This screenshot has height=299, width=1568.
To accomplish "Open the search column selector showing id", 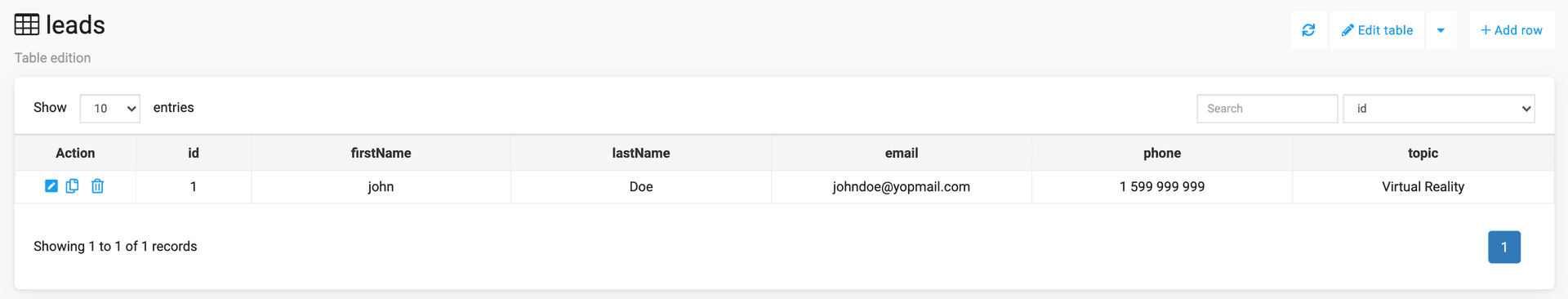I will (x=1439, y=109).
